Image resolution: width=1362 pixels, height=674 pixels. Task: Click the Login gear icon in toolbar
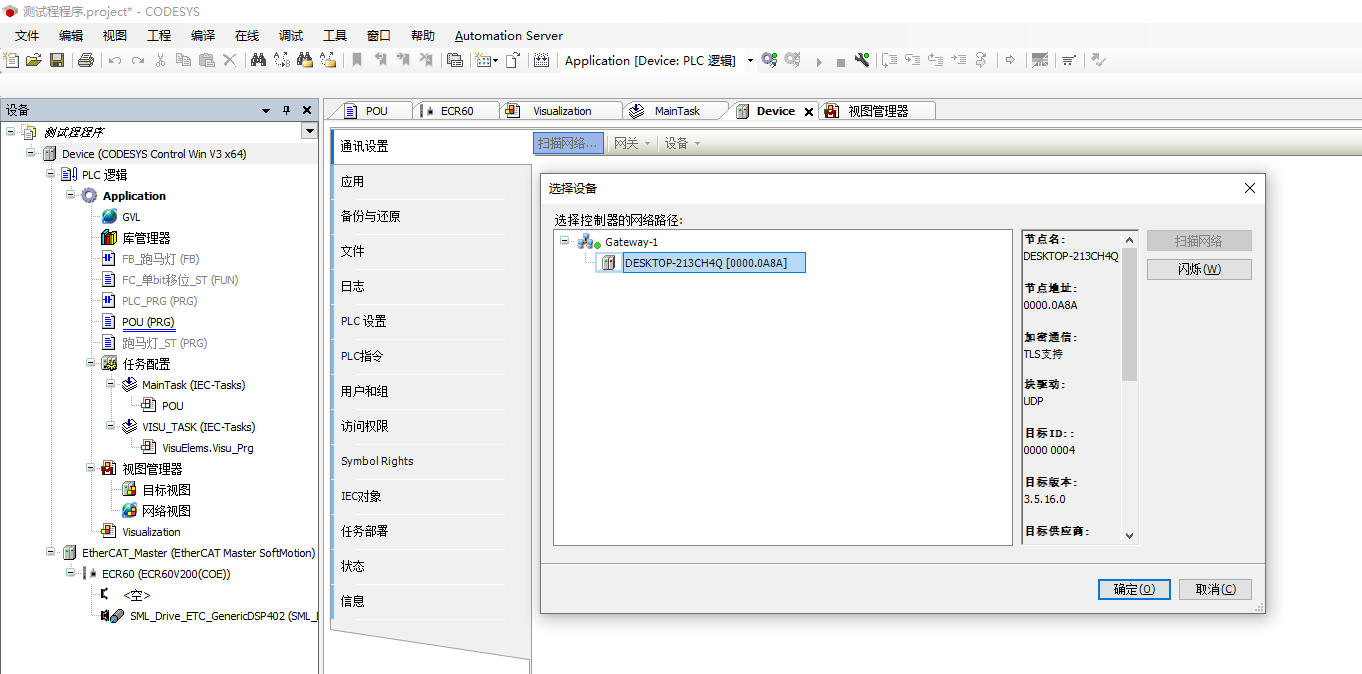[769, 60]
